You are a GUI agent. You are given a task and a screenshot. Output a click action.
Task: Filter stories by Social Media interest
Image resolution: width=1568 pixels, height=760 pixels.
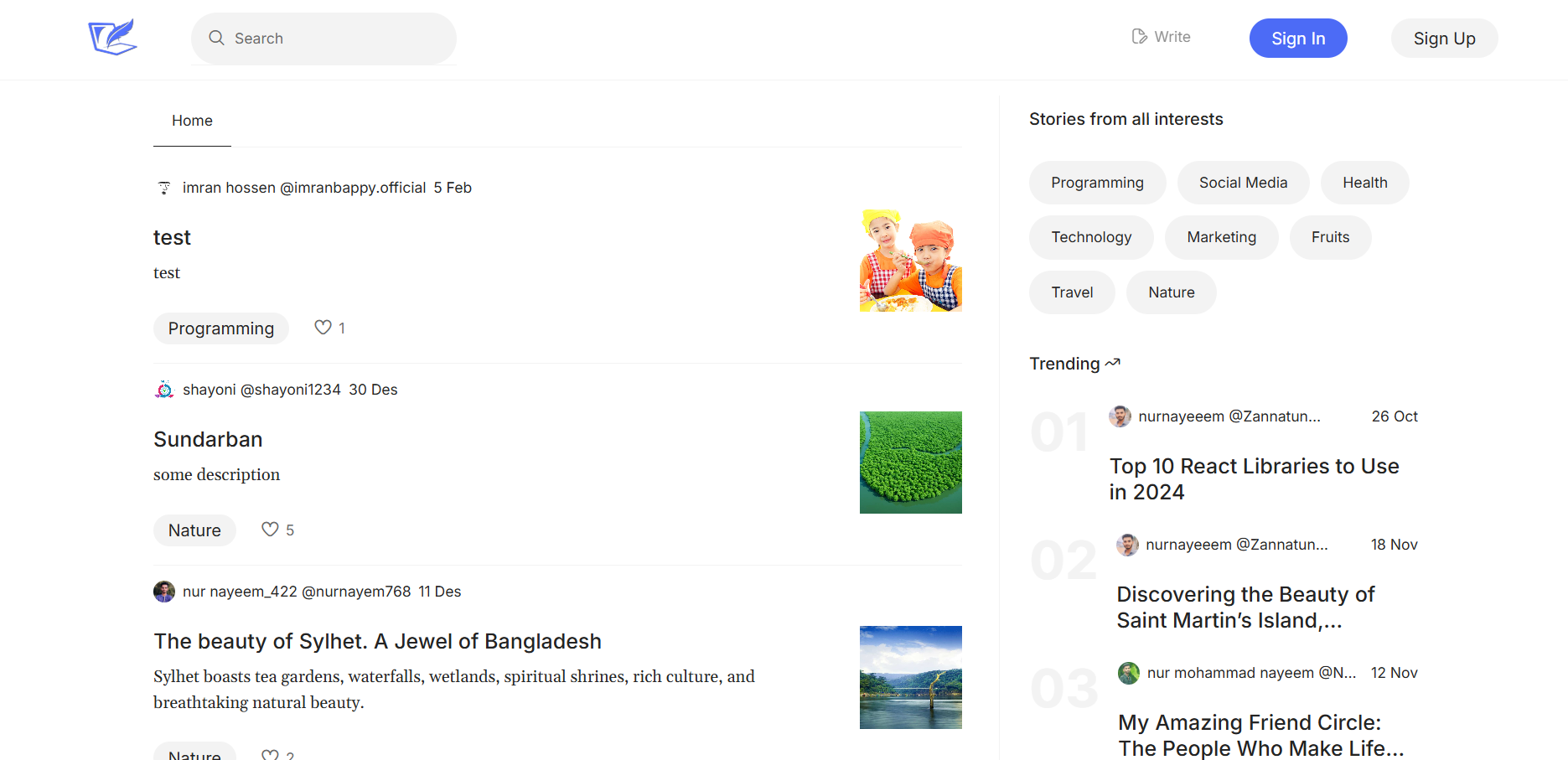click(x=1243, y=183)
